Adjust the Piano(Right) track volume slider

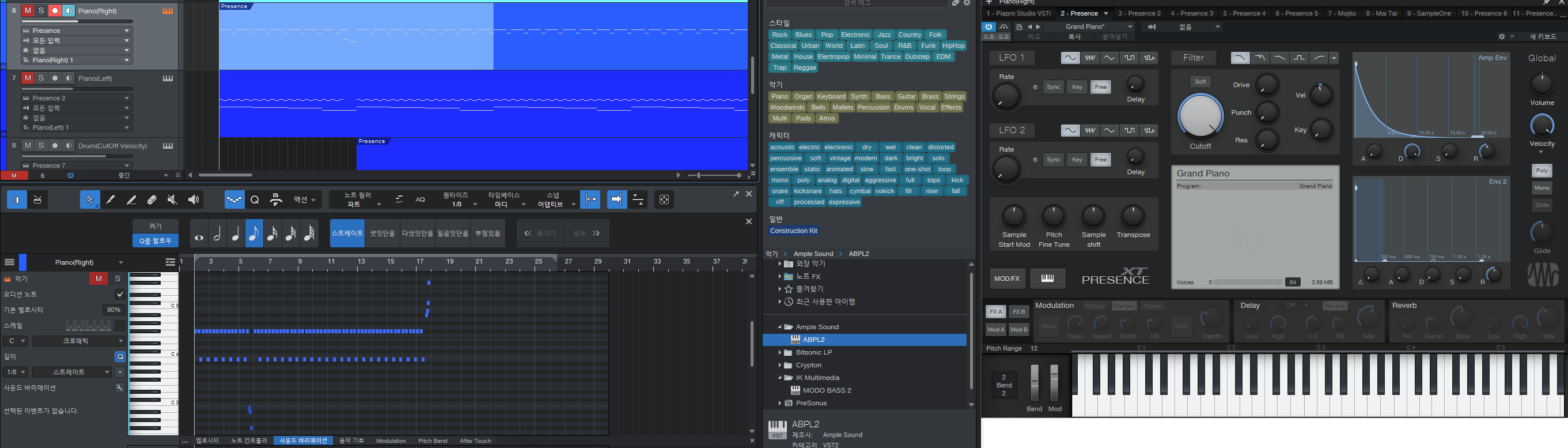point(76,21)
